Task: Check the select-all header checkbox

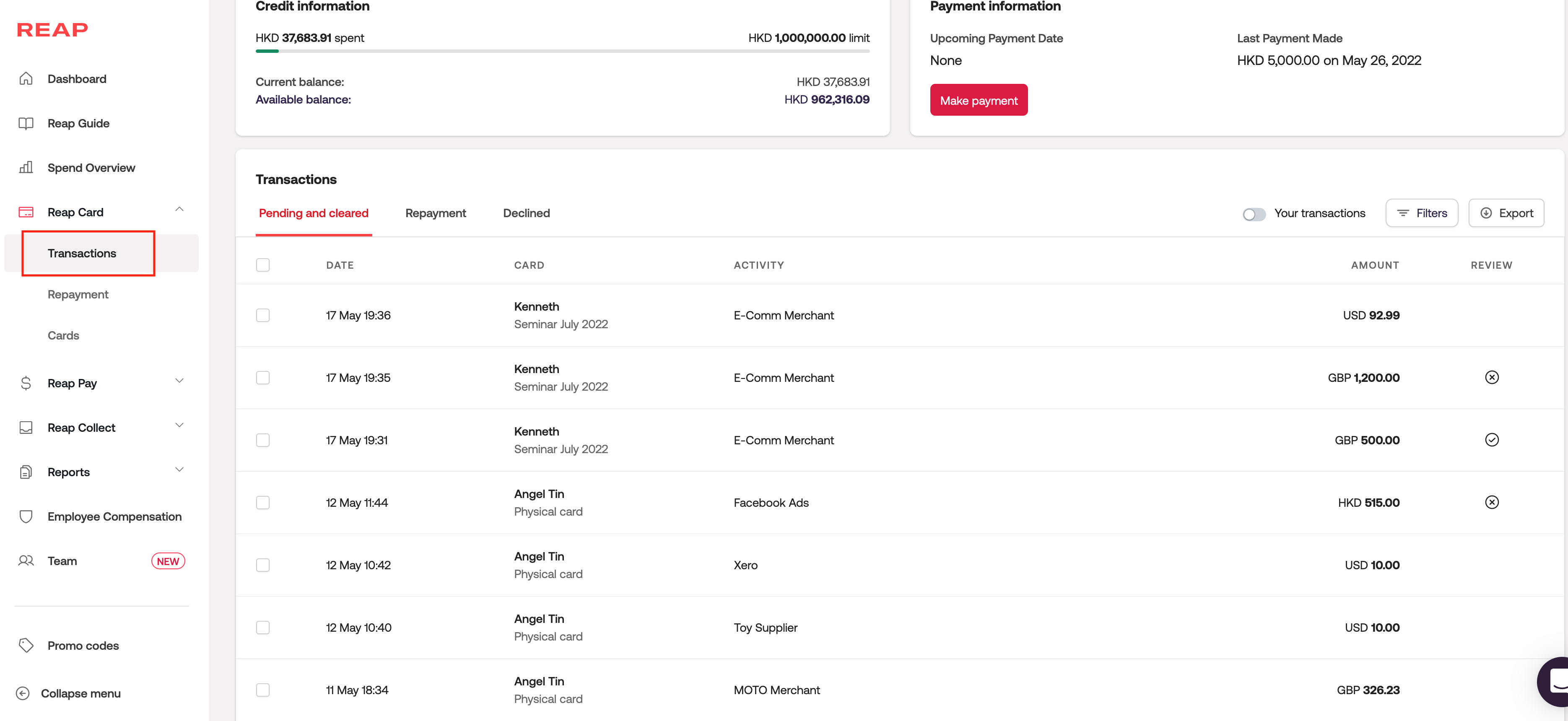Action: click(263, 265)
